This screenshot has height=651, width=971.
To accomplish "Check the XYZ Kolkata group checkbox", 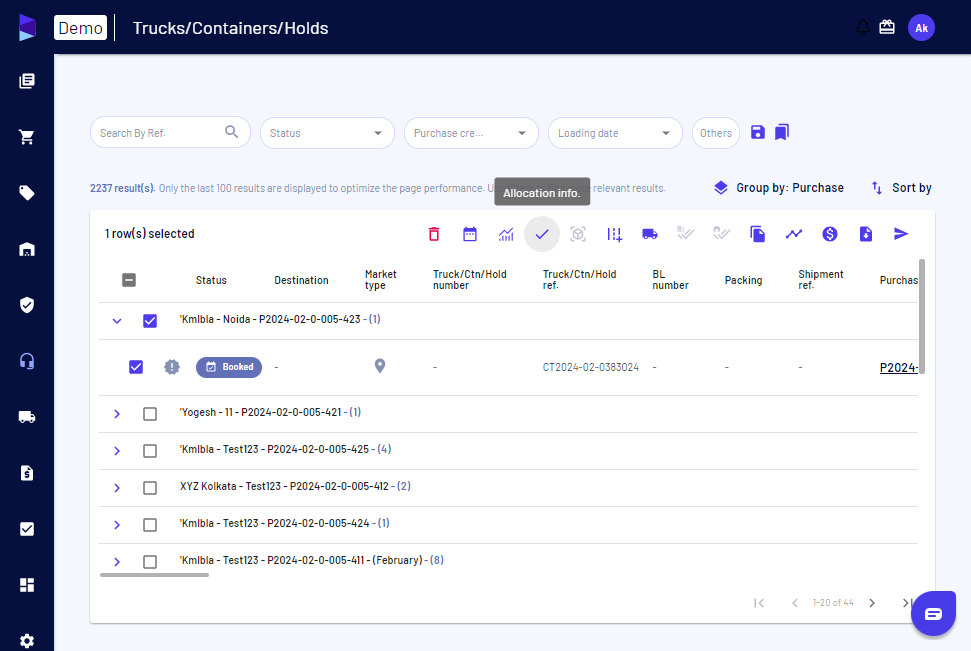I will [150, 488].
